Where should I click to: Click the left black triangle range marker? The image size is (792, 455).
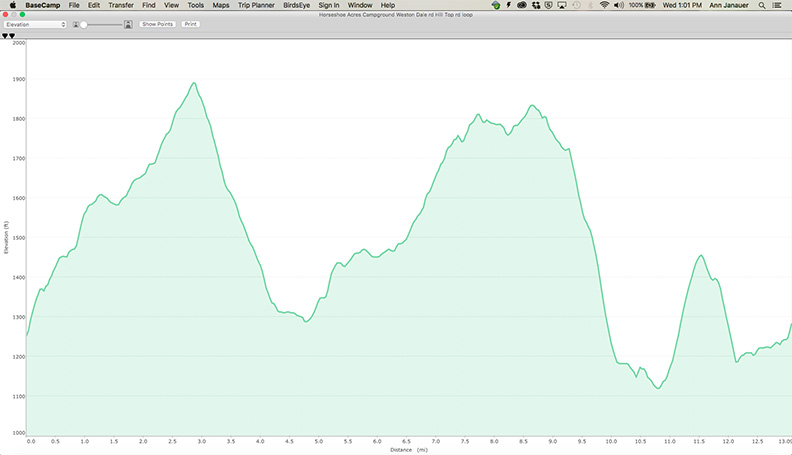[x=5, y=35]
